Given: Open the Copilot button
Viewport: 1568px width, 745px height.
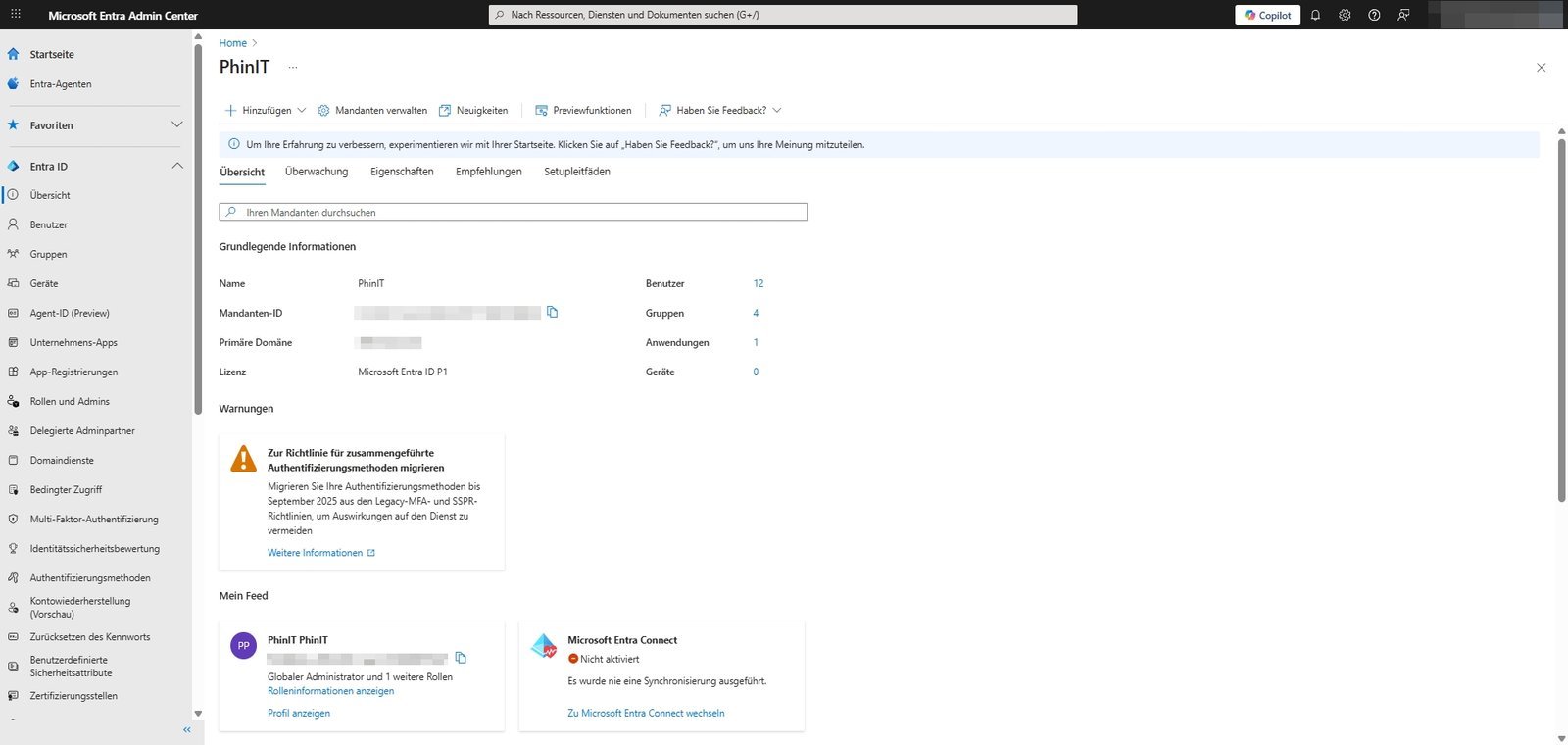Looking at the screenshot, I should point(1267,15).
